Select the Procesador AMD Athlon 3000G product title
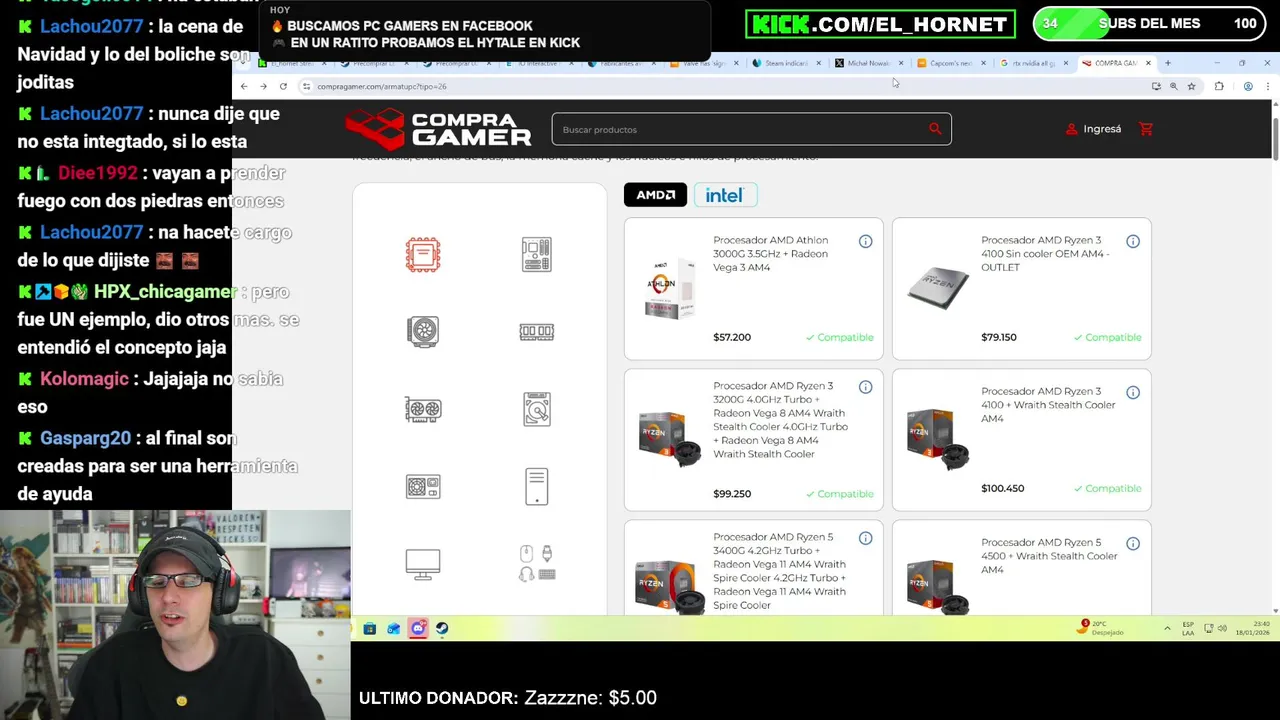 [x=771, y=254]
